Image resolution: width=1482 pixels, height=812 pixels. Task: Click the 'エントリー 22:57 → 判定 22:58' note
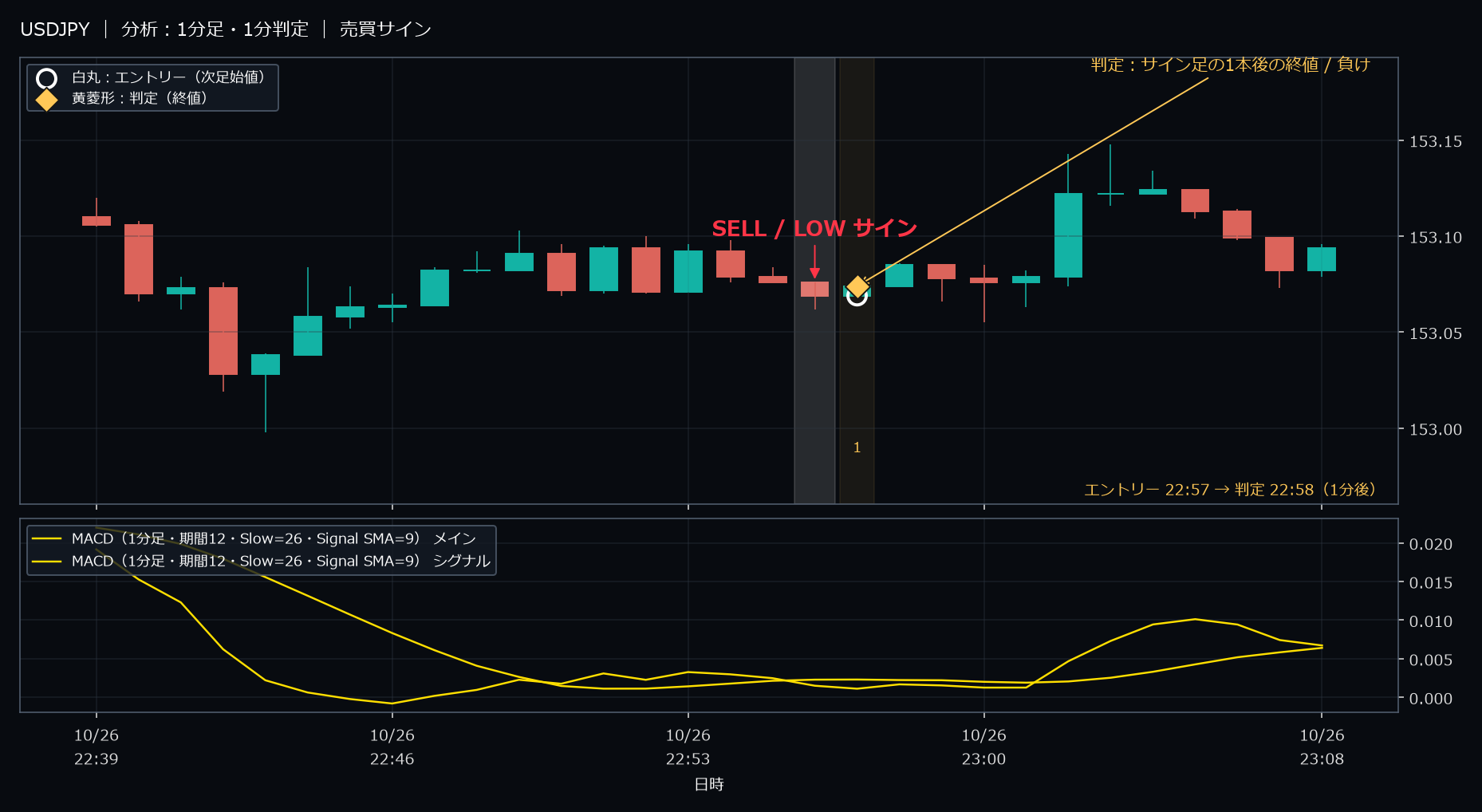point(1230,490)
